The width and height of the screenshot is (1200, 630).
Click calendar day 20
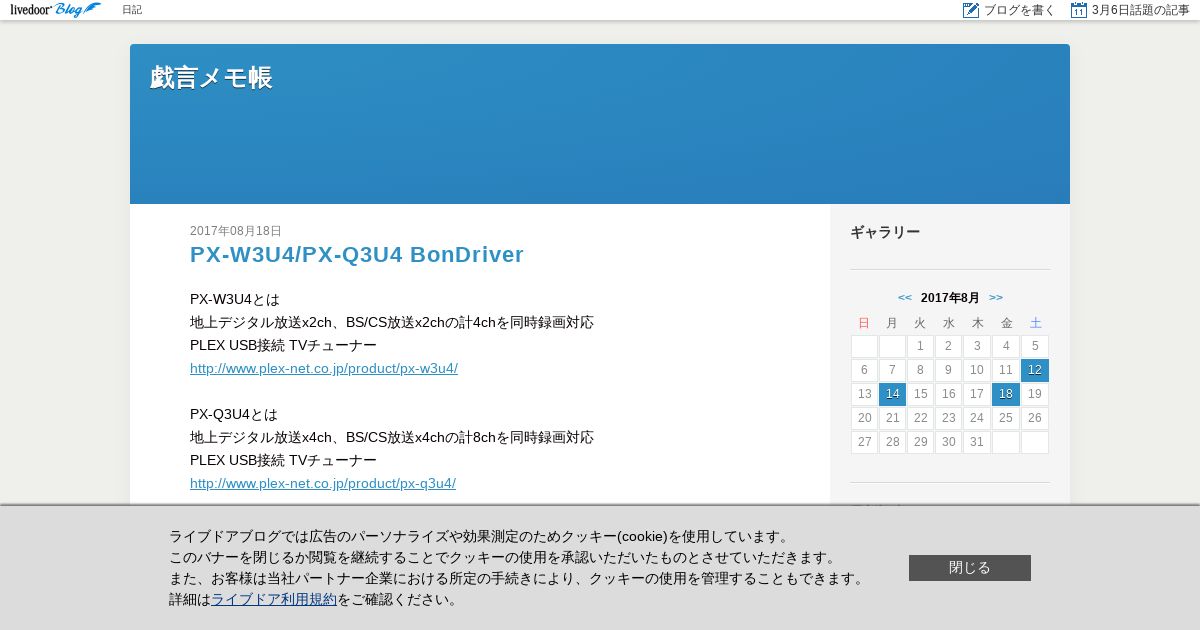[x=865, y=418]
